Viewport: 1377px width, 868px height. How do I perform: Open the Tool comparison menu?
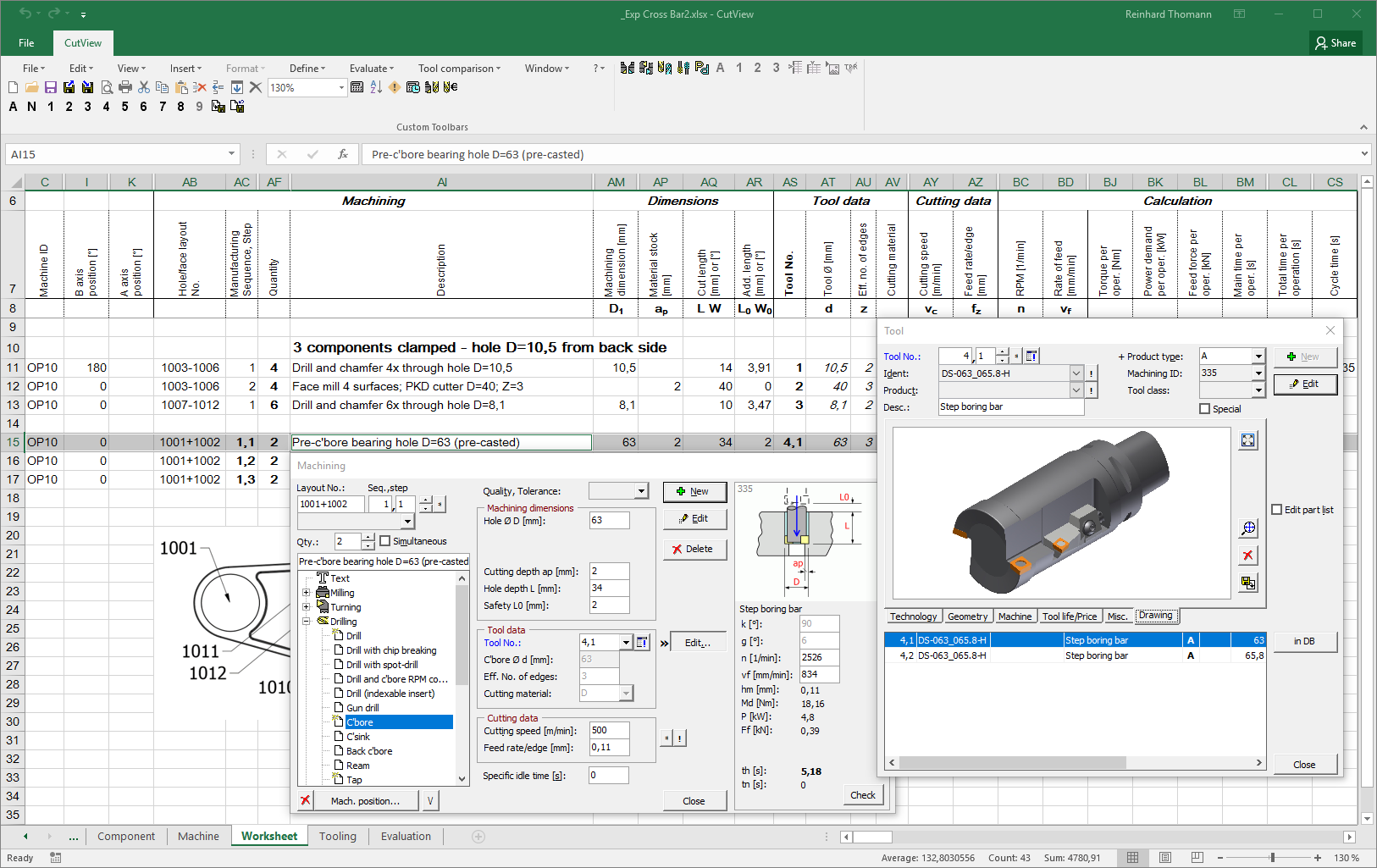coord(459,69)
